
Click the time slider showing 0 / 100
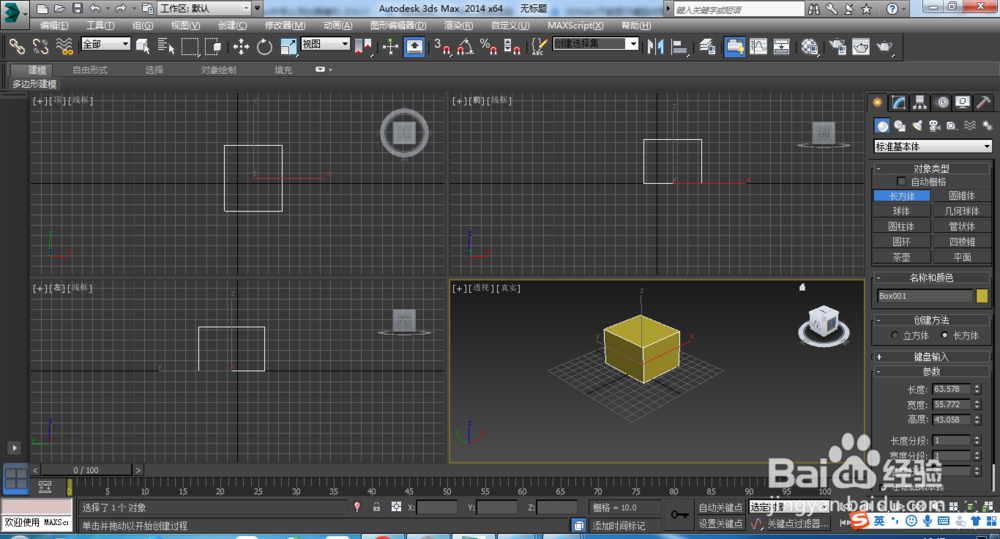pyautogui.click(x=86, y=470)
